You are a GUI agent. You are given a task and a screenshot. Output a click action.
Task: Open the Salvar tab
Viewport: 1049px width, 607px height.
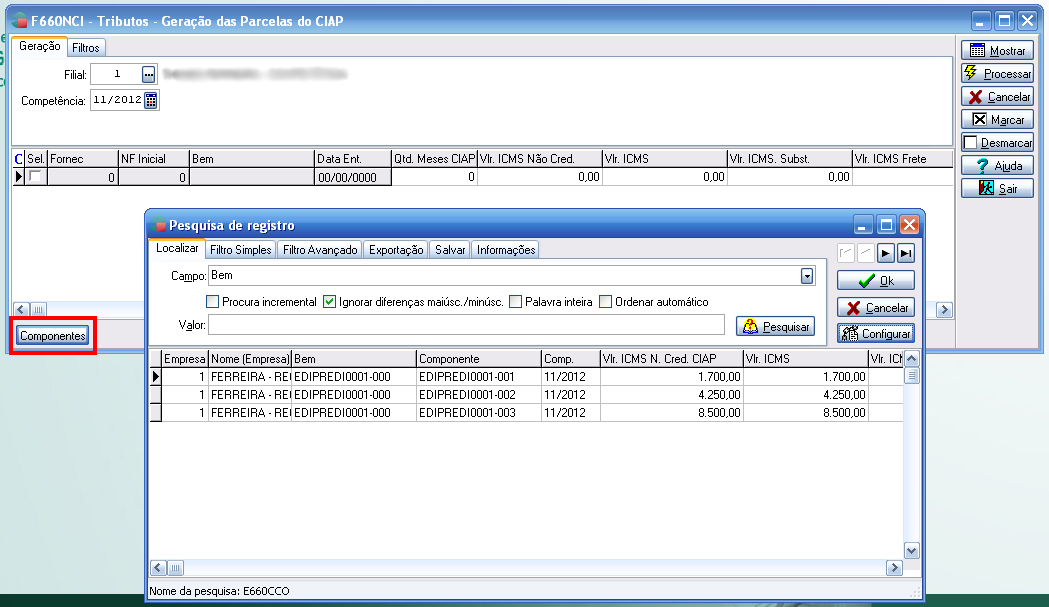point(450,250)
